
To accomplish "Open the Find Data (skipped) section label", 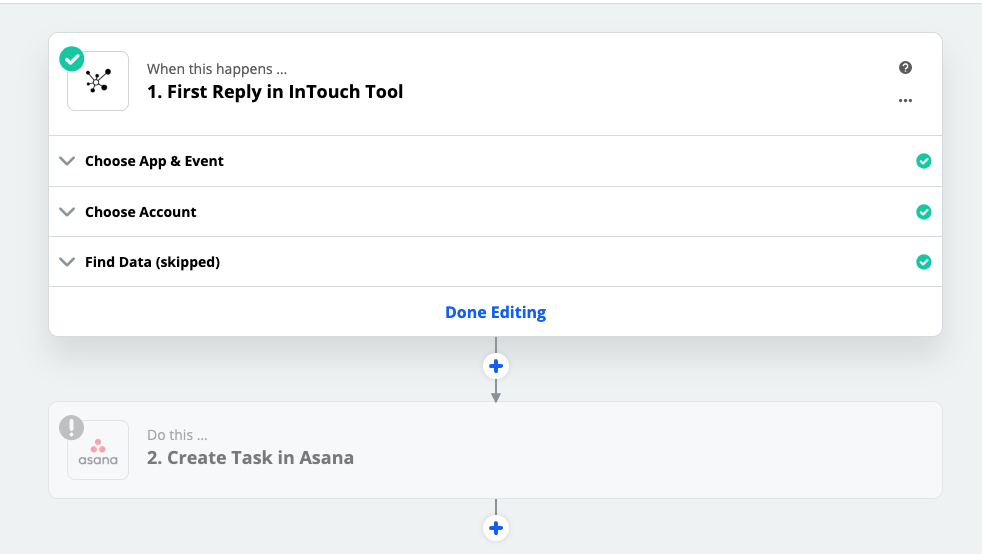I will [x=152, y=262].
